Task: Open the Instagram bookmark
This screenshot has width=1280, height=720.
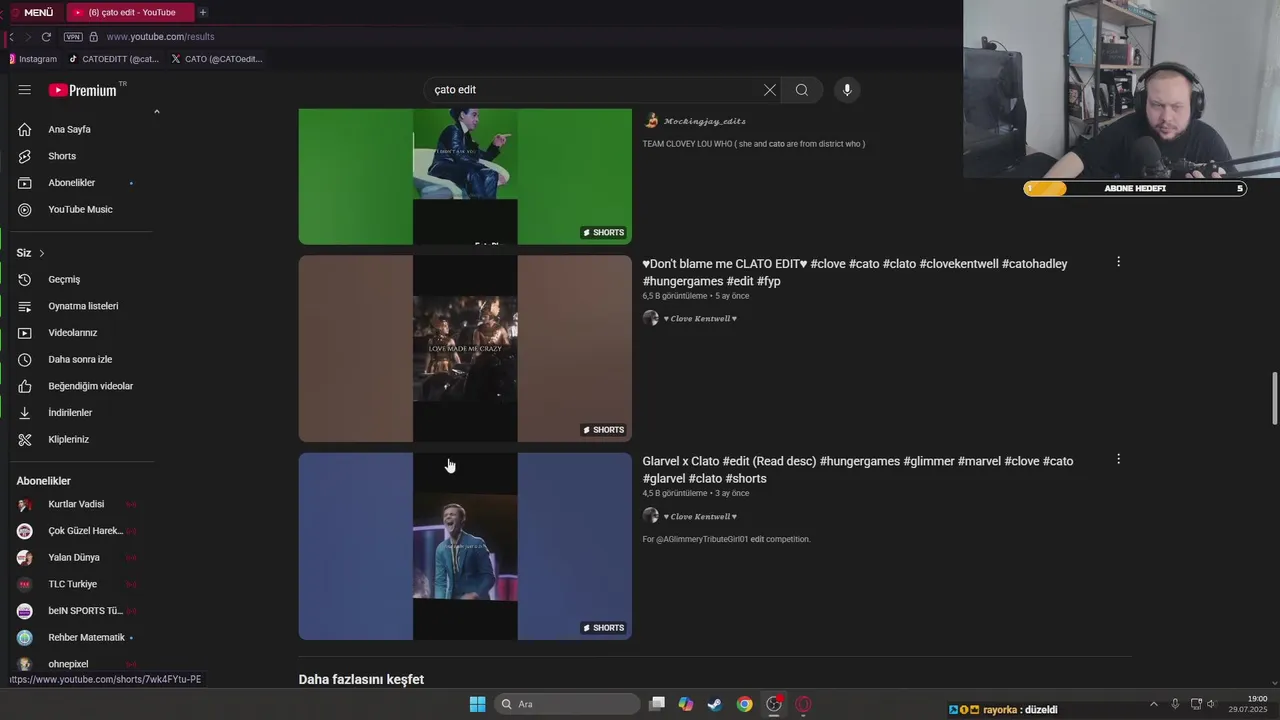Action: click(33, 59)
